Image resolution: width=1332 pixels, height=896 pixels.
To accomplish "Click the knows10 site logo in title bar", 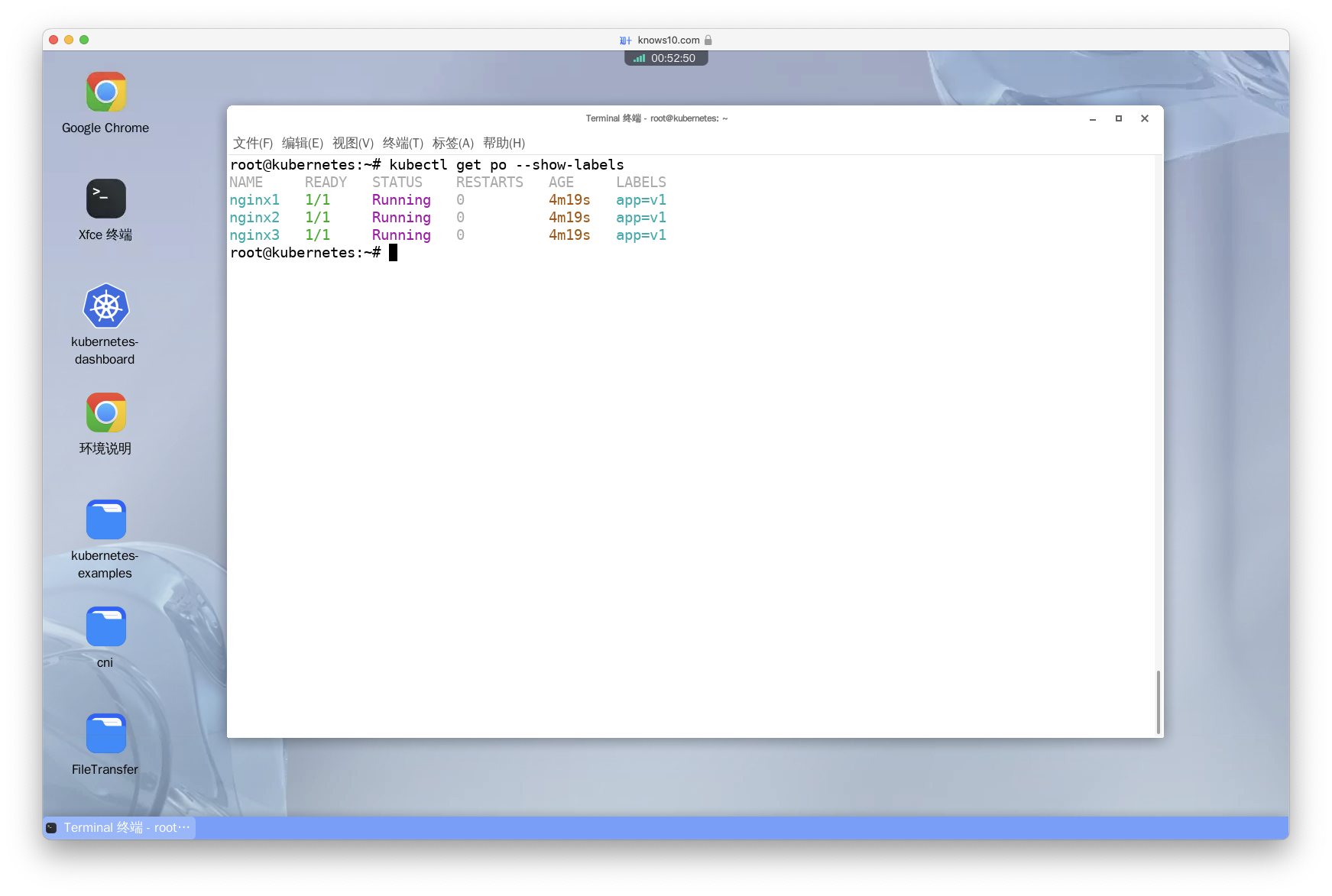I will (625, 40).
